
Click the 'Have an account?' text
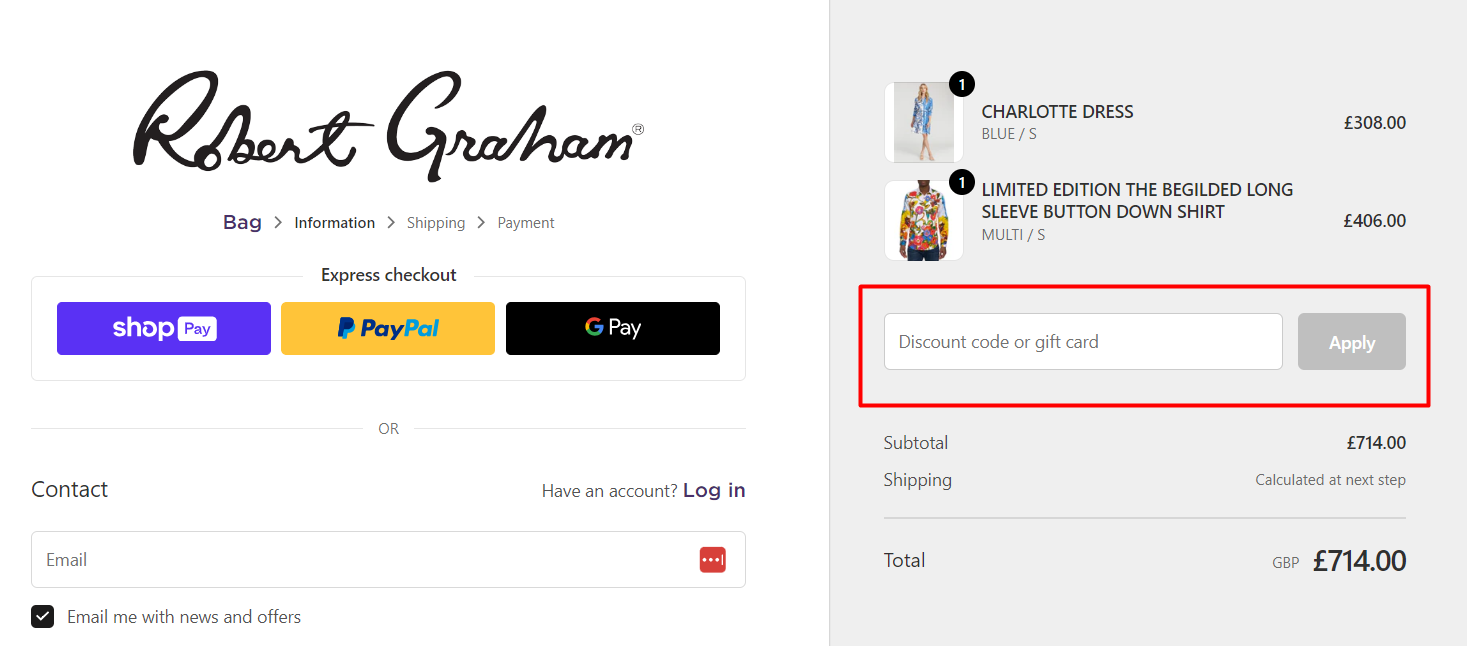coord(605,490)
